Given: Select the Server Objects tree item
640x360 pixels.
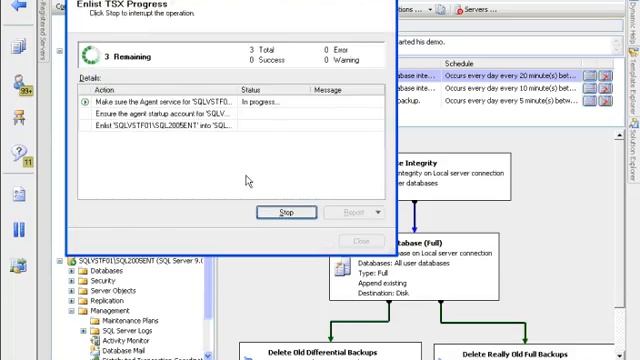Looking at the screenshot, I should (113, 291).
